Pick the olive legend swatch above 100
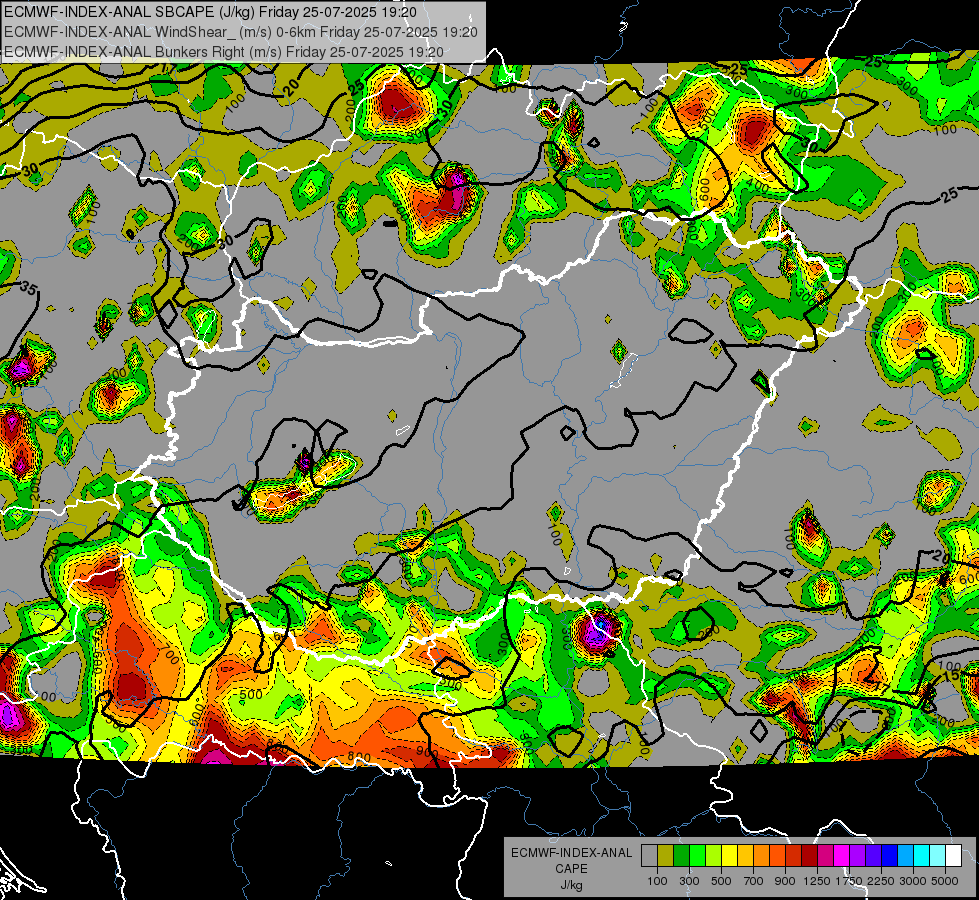The image size is (979, 900). 666,856
